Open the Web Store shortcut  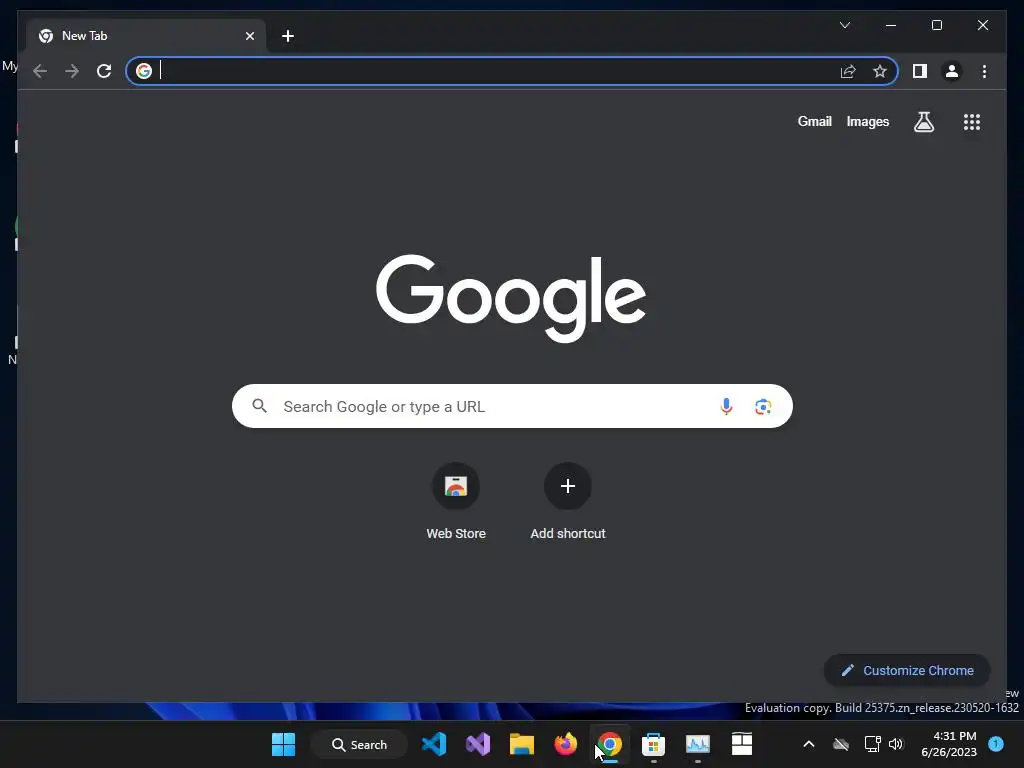pos(456,502)
